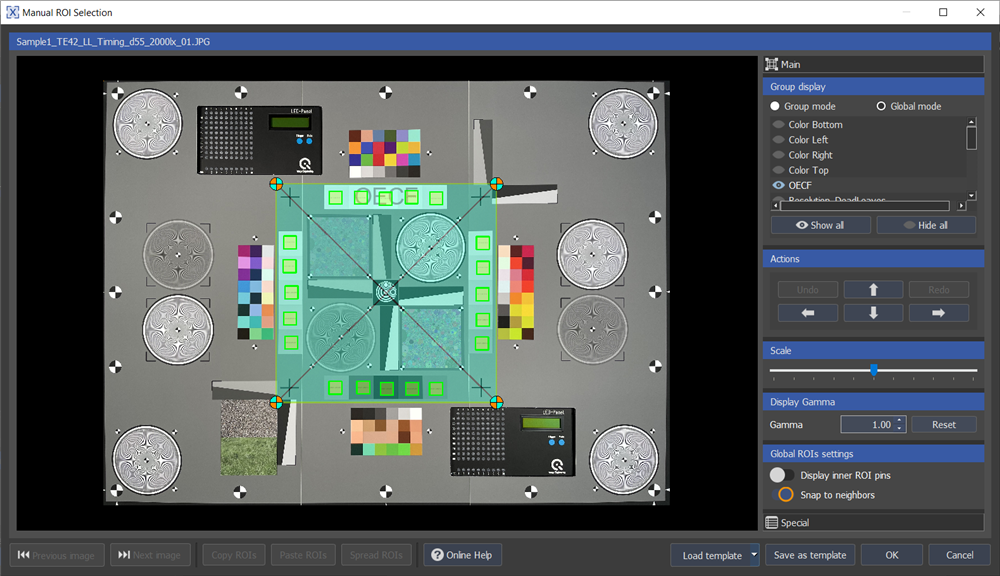Image resolution: width=1000 pixels, height=576 pixels.
Task: Select the Color Right group row
Action: point(869,155)
